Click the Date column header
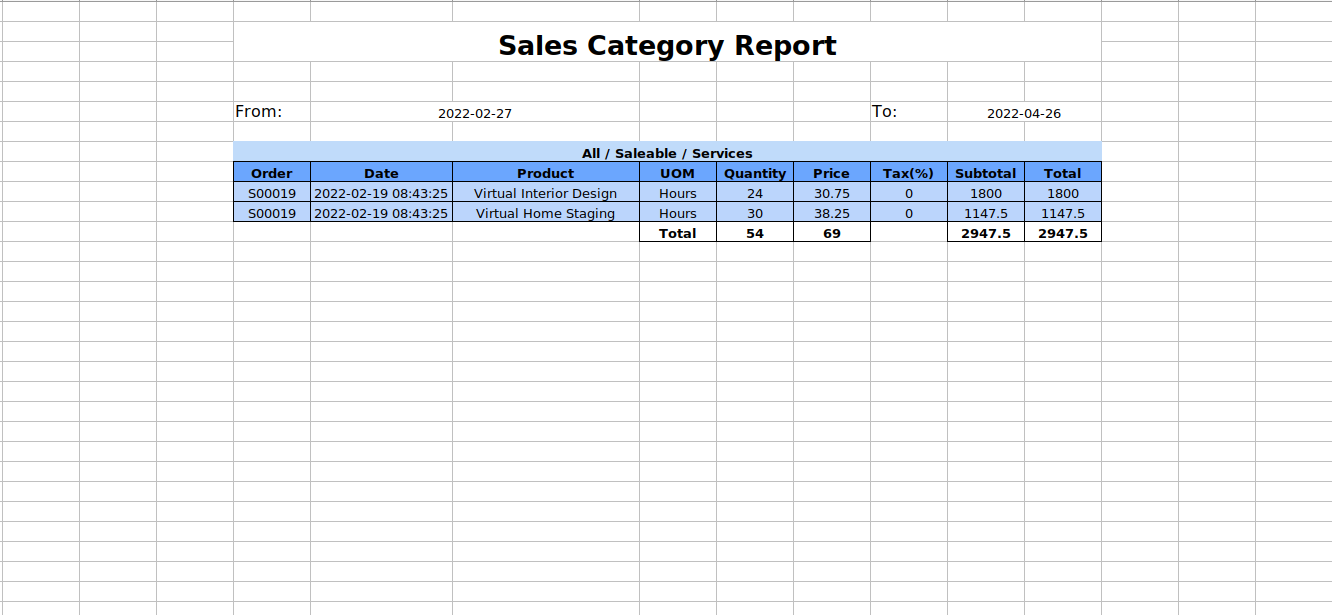This screenshot has height=615, width=1332. coord(381,173)
